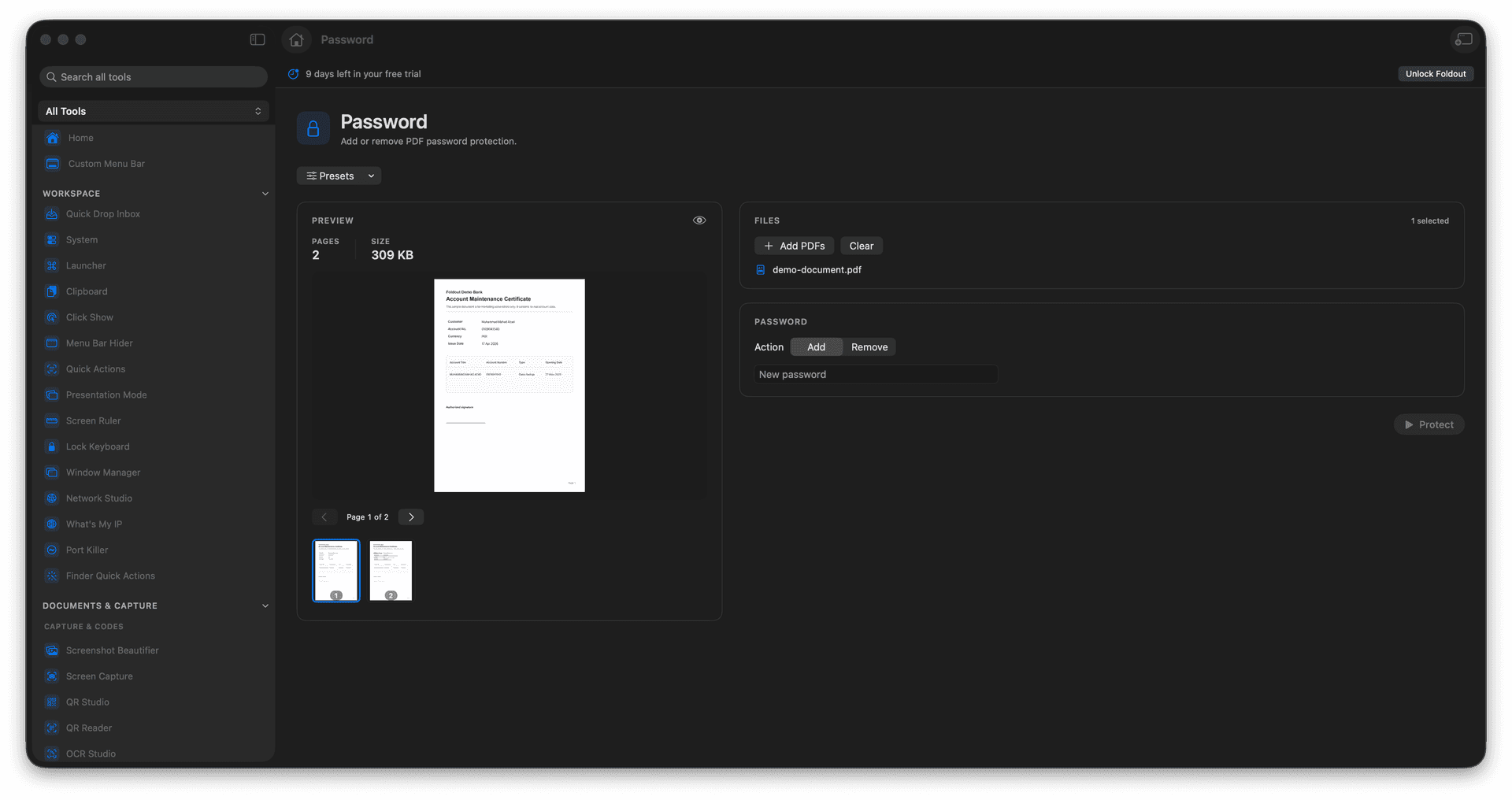Screen dimensions: 1512x800
Task: Open the OCR Studio icon
Action: coord(52,754)
